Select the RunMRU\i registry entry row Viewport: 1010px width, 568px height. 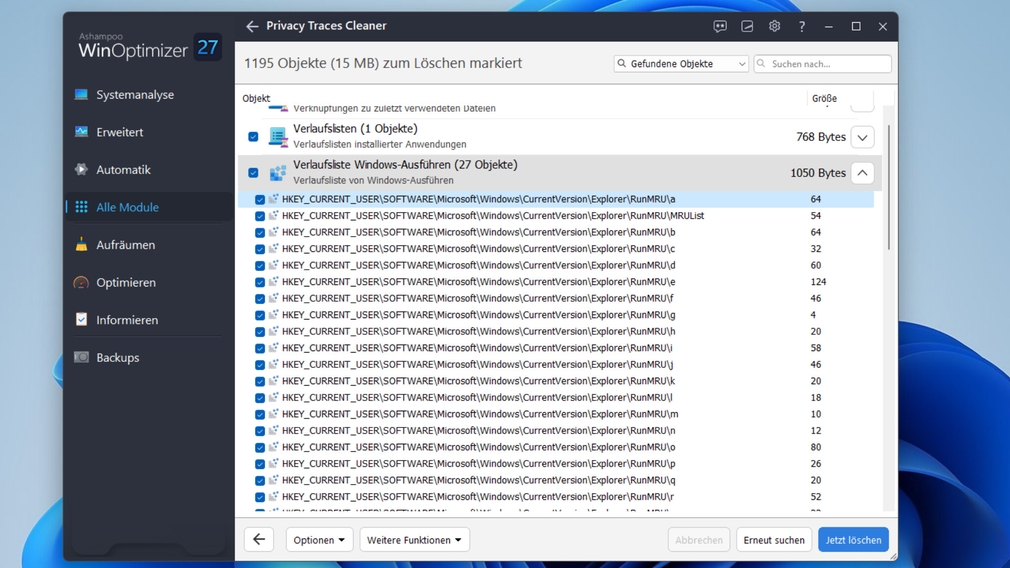click(x=556, y=348)
